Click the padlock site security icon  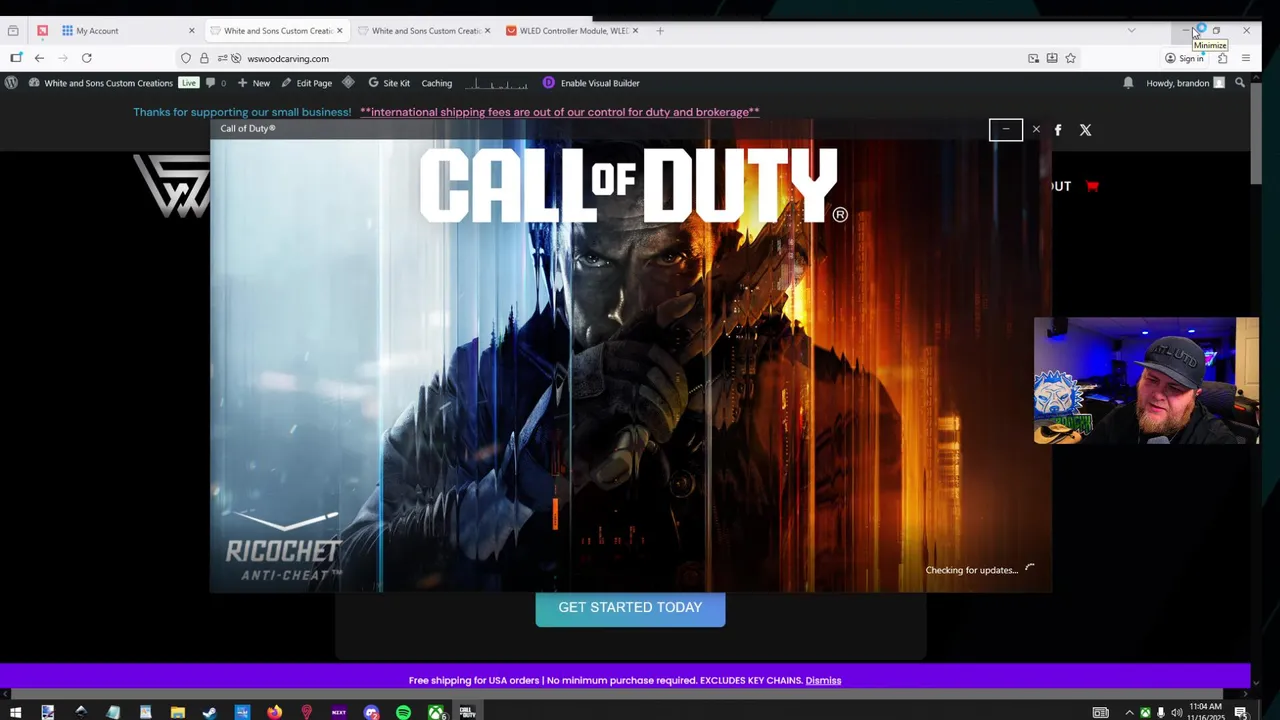point(204,58)
